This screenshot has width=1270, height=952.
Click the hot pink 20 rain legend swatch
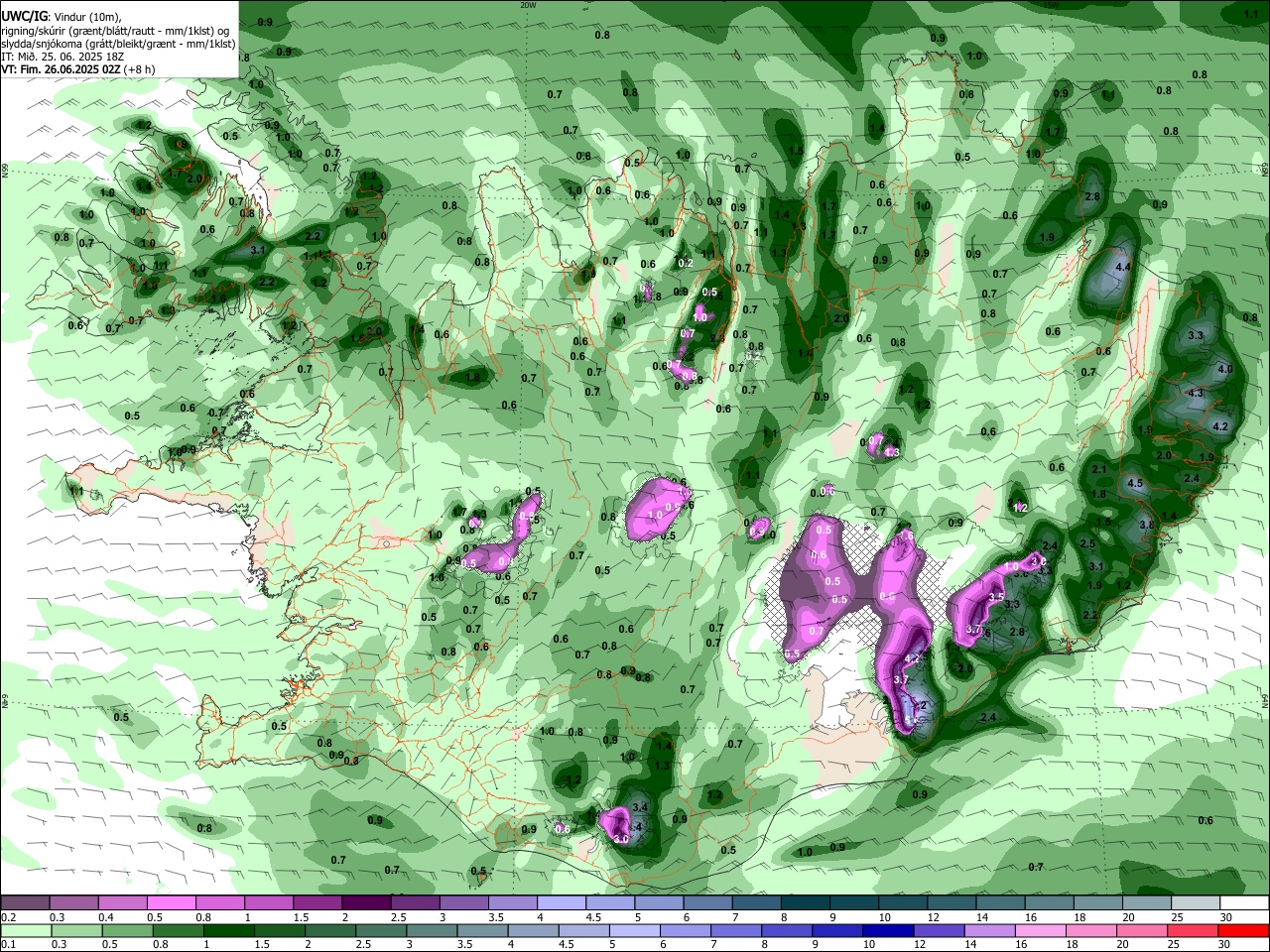1142,930
